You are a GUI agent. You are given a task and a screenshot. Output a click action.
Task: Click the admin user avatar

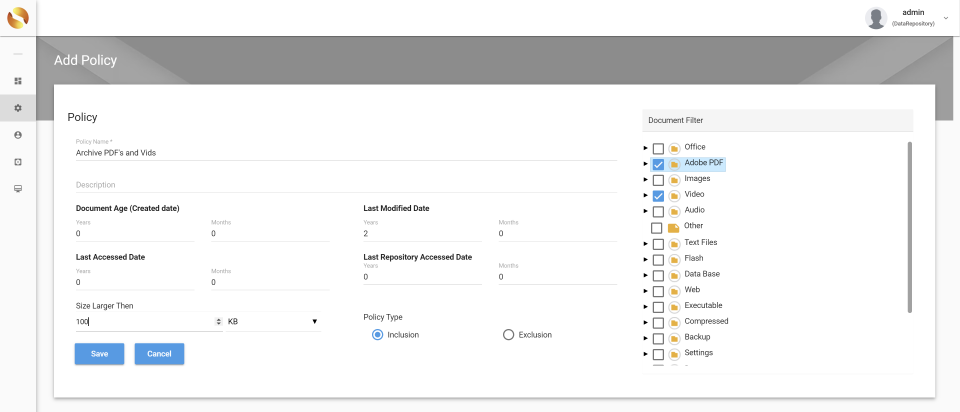coord(876,18)
